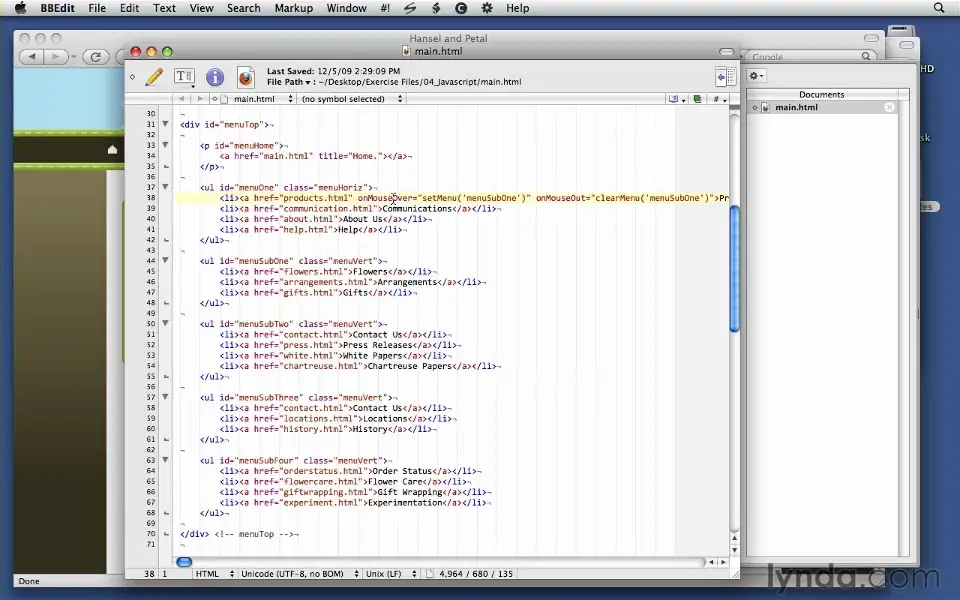Viewport: 960px width, 600px height.
Task: Open the Window menu
Action: [347, 8]
